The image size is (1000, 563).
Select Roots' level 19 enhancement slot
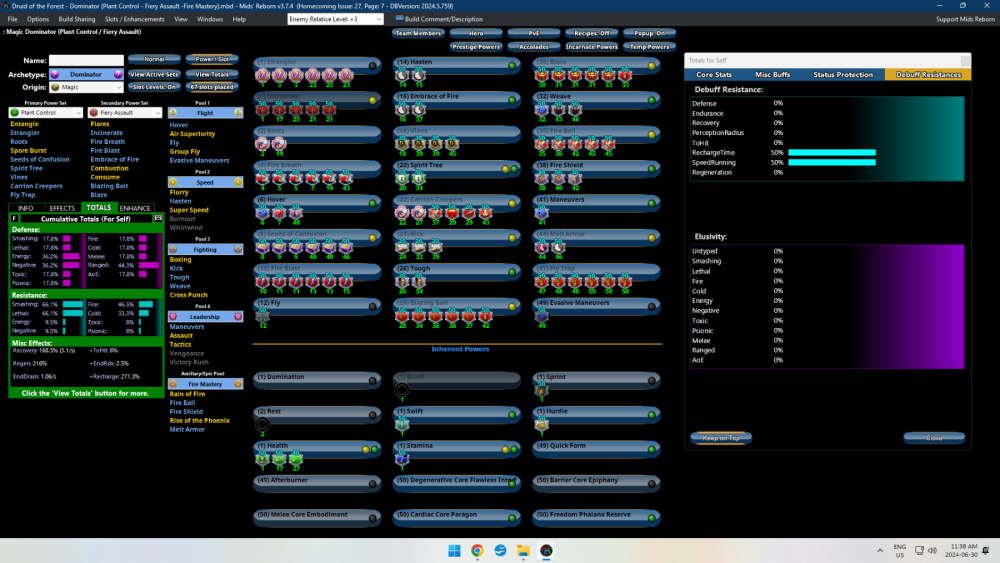(279, 145)
